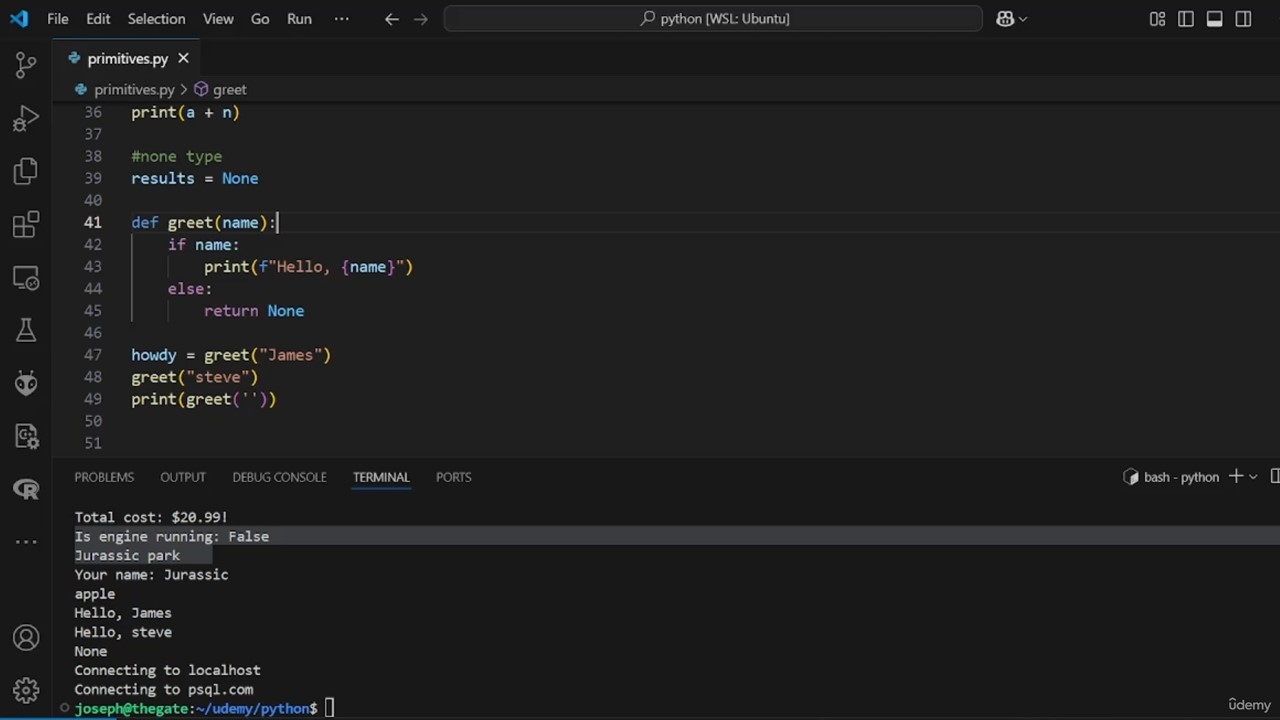Viewport: 1280px width, 720px height.
Task: Select the primitives.py editor tab
Action: 127,58
